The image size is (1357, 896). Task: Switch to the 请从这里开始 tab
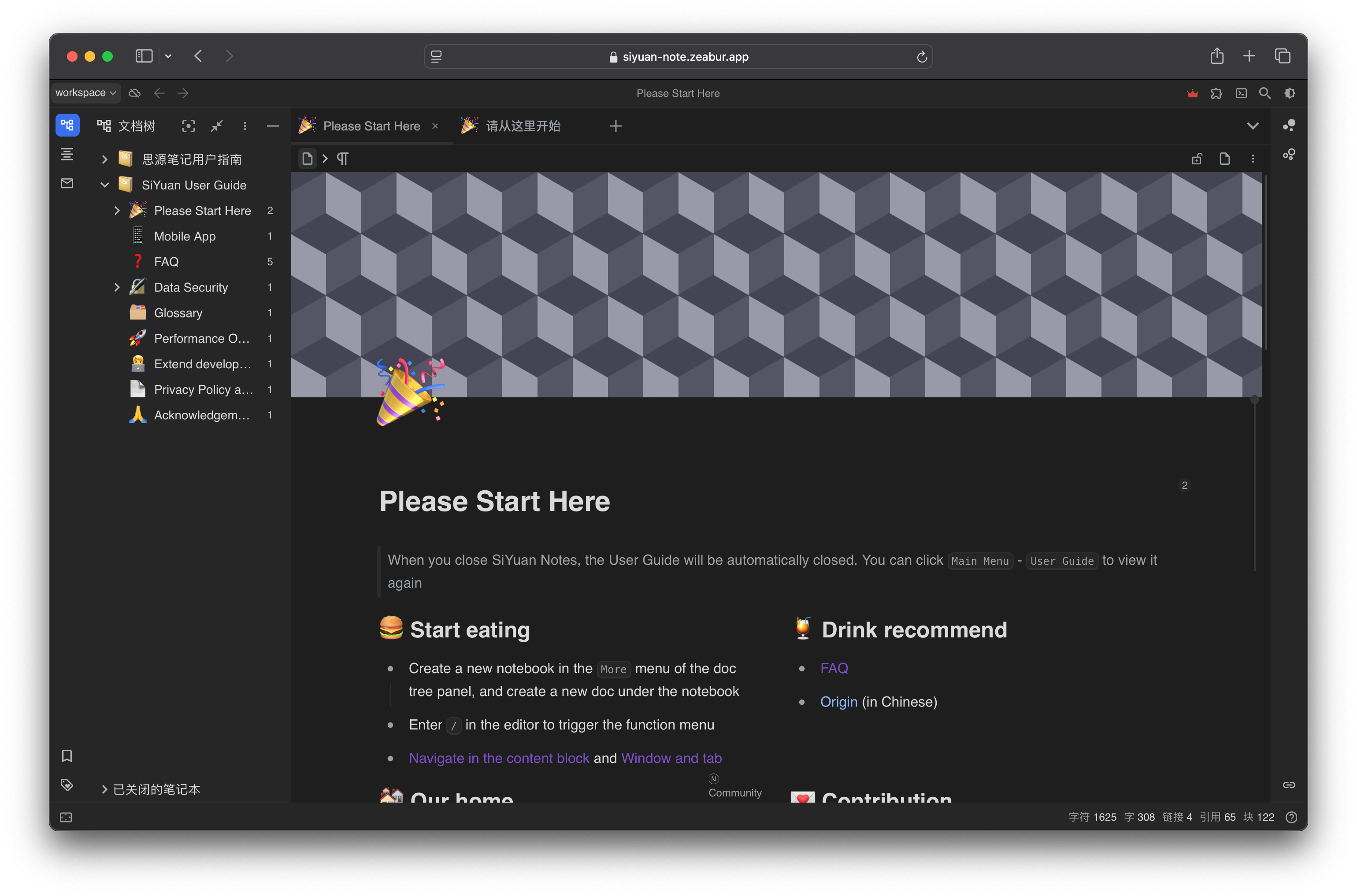[522, 126]
